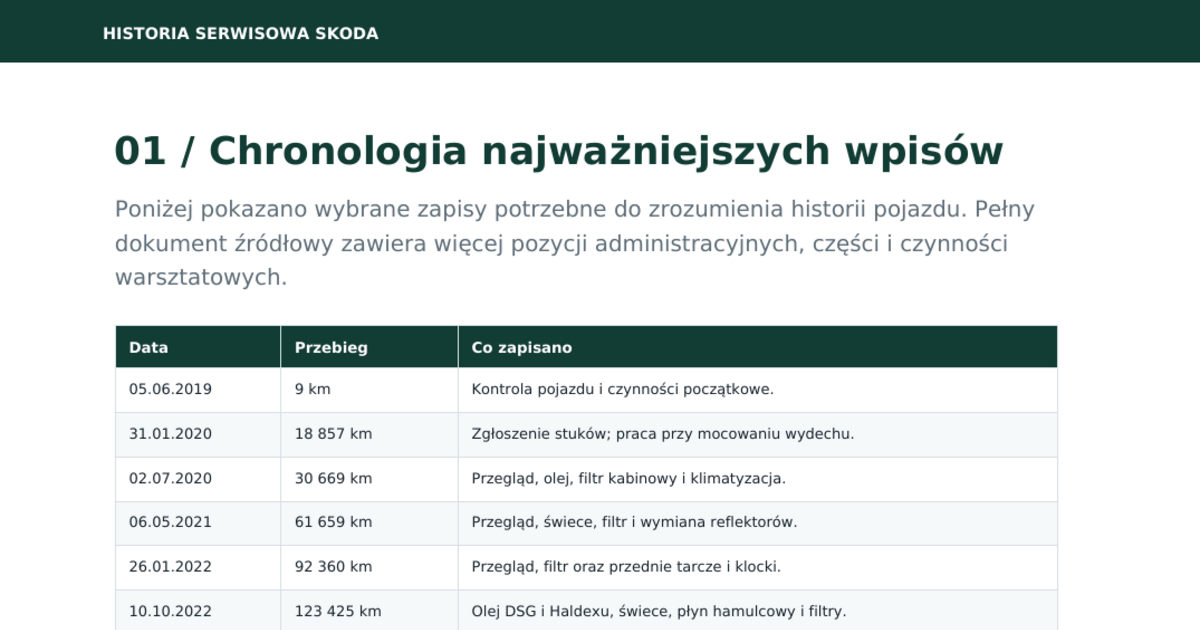
Task: Select the date 05.06.2019
Action: (170, 390)
